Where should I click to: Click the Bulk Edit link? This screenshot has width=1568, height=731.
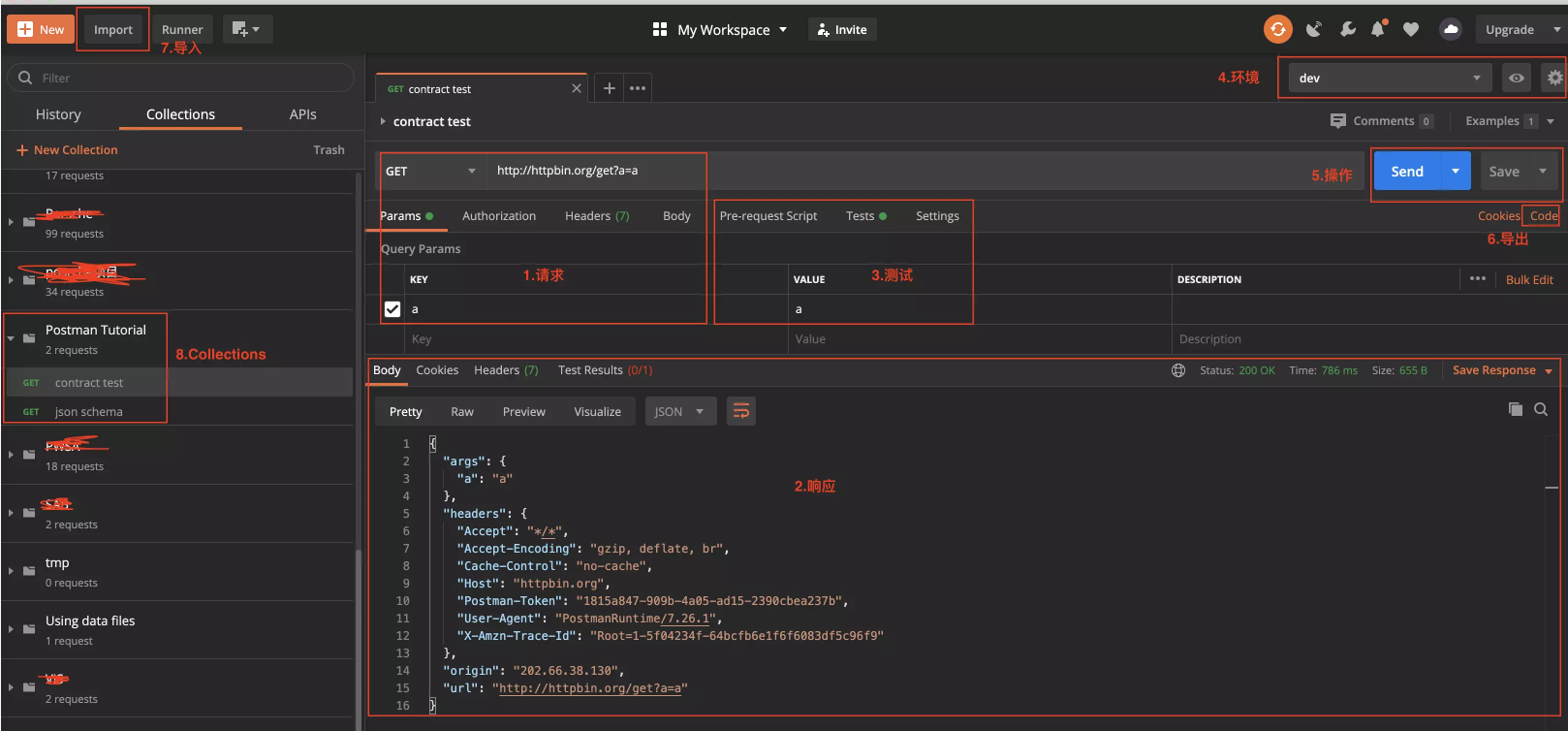click(1528, 279)
